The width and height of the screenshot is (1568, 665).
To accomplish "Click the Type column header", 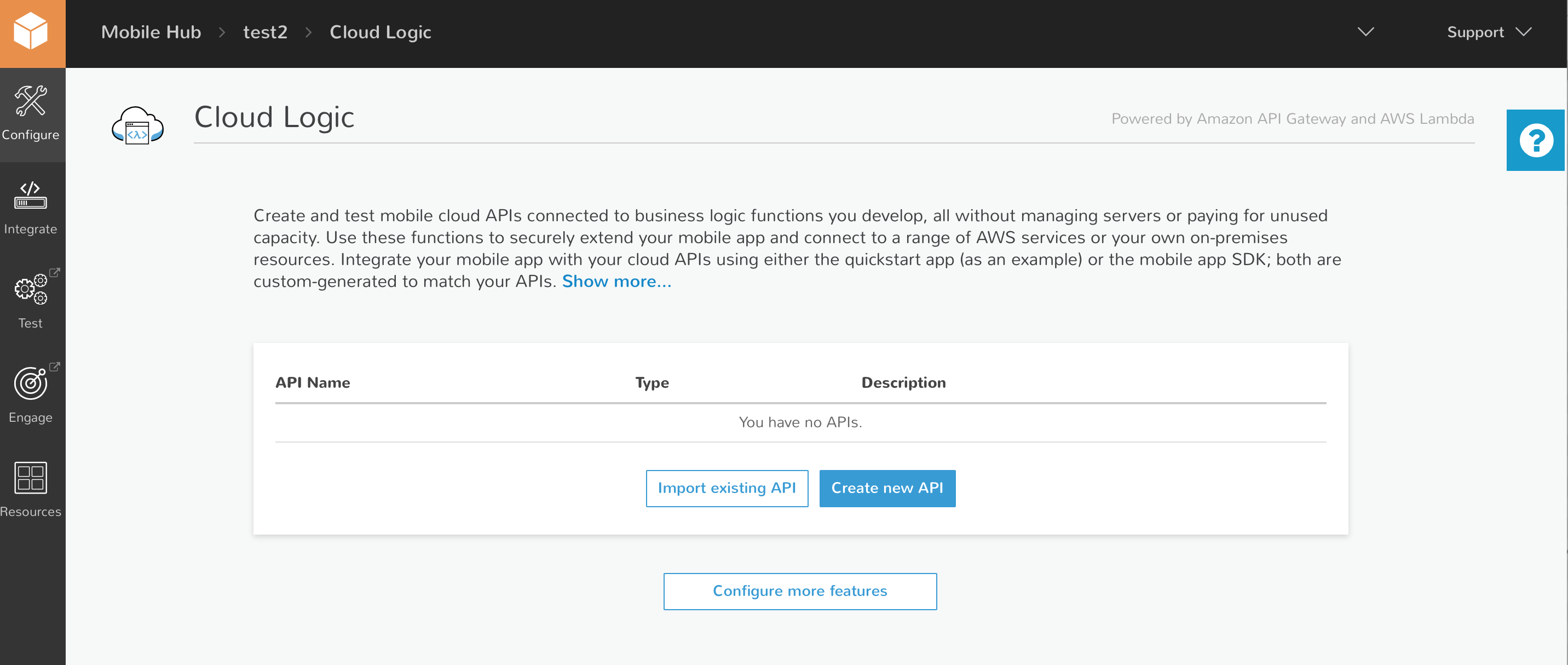I will point(652,383).
